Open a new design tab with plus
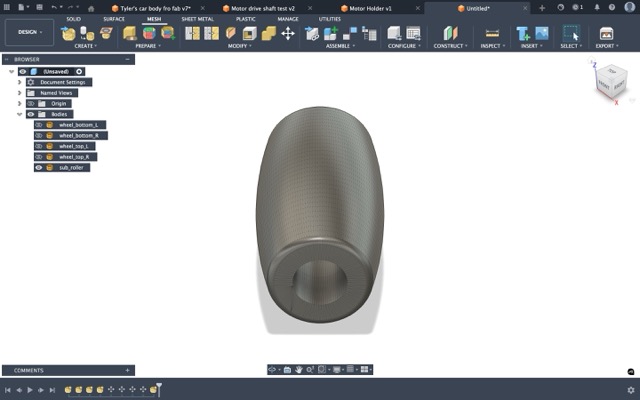This screenshot has width=640, height=400. (x=542, y=8)
